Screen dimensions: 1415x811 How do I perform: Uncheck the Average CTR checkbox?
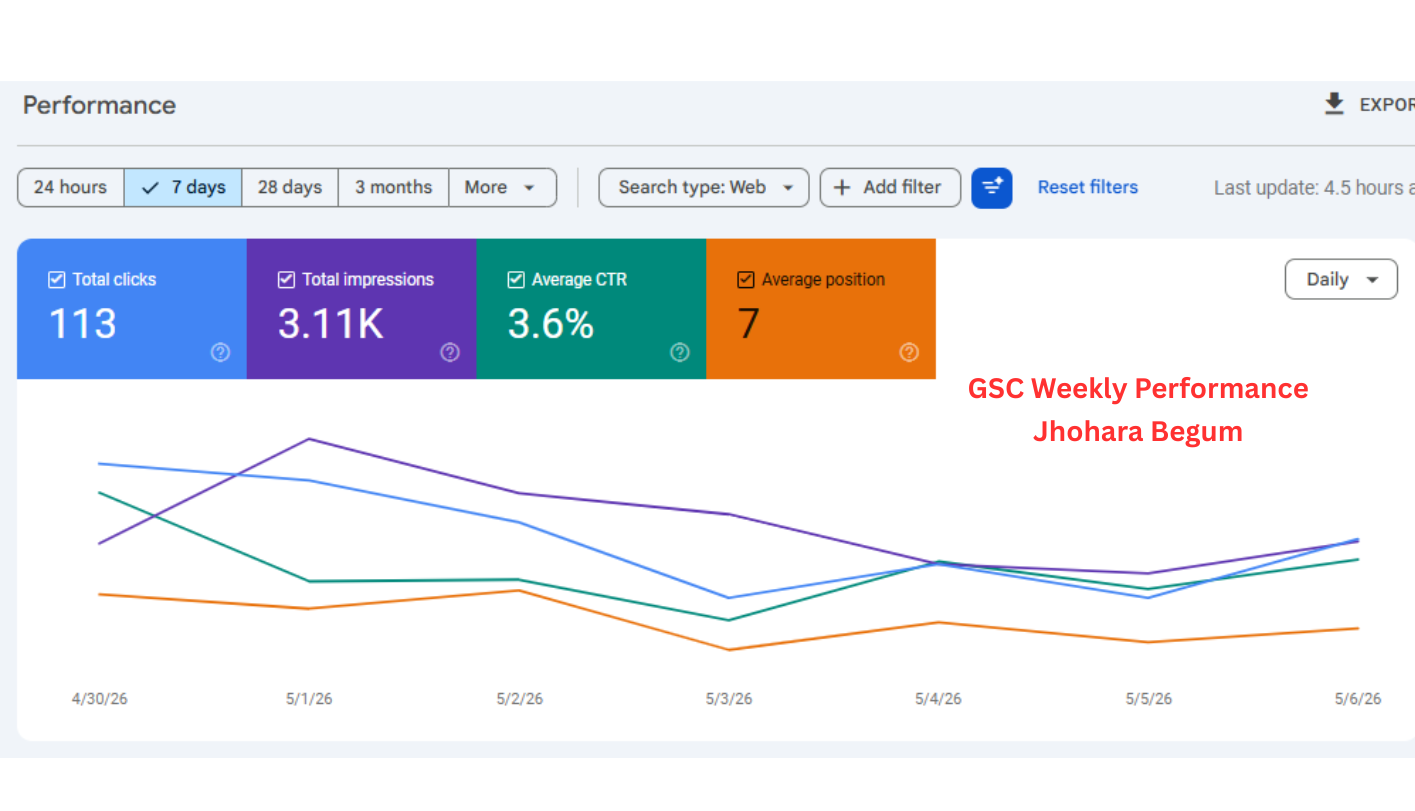[x=516, y=280]
